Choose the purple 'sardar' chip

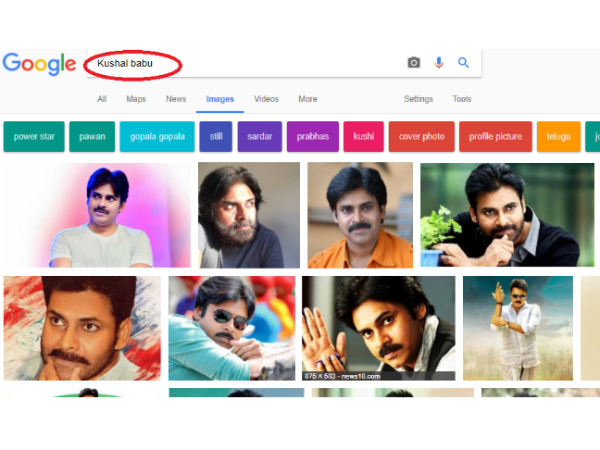point(259,137)
